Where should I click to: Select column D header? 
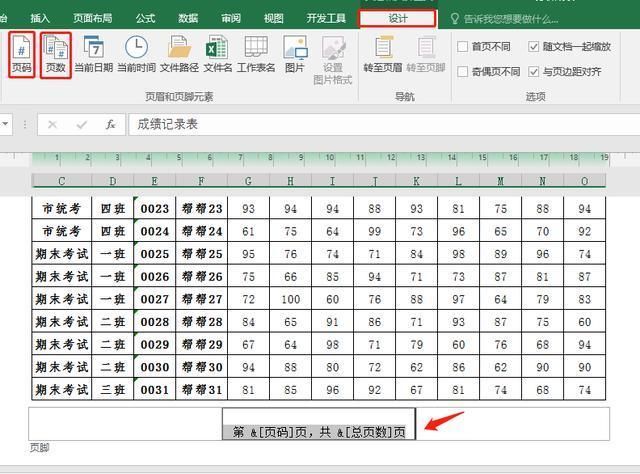pyautogui.click(x=113, y=181)
